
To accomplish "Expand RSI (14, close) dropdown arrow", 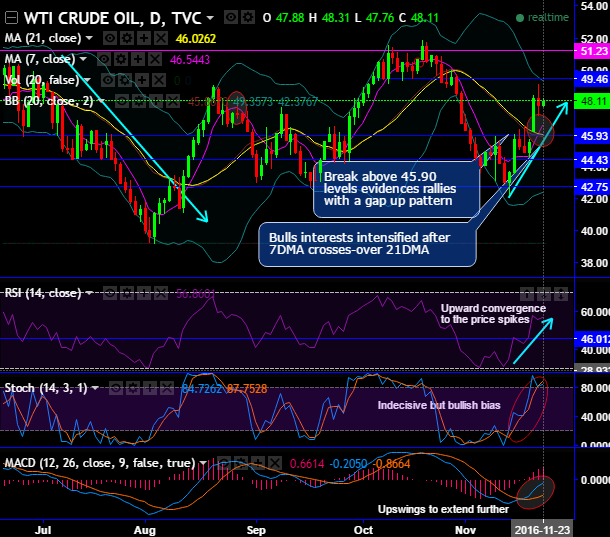I will pyautogui.click(x=89, y=293).
